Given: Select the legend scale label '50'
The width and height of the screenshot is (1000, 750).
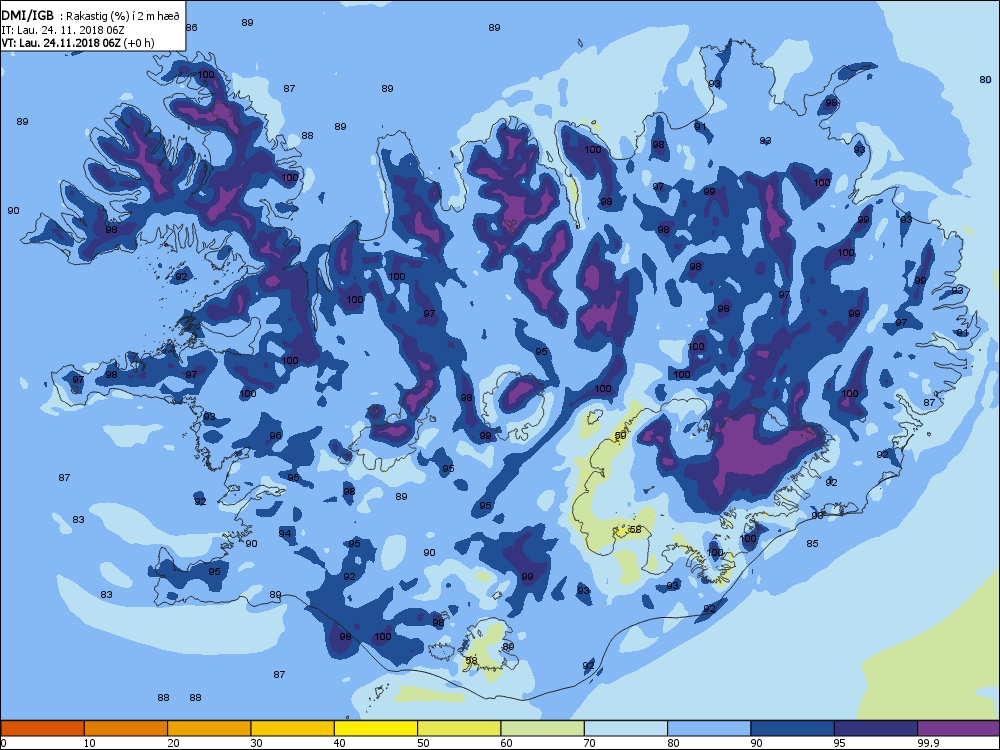Looking at the screenshot, I should click(x=423, y=743).
